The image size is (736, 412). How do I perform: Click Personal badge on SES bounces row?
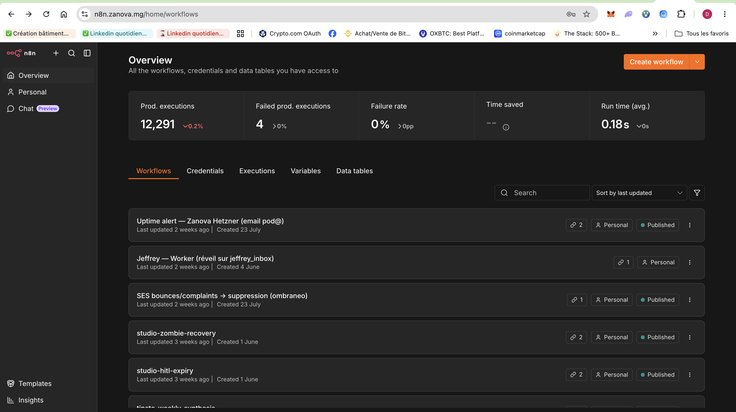612,300
